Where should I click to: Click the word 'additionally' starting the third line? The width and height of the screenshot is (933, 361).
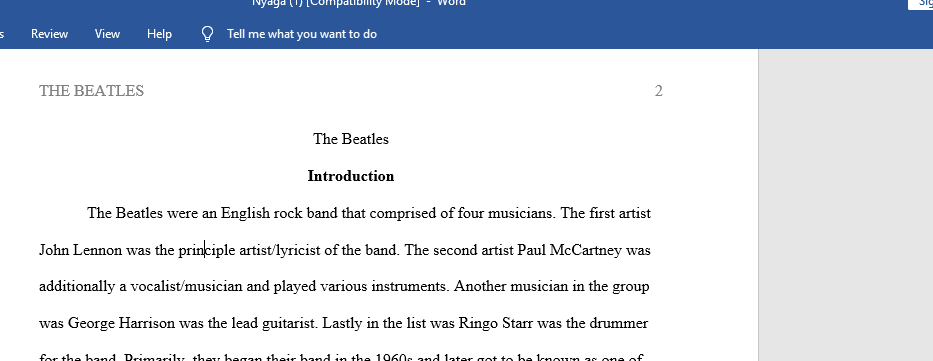(x=77, y=287)
